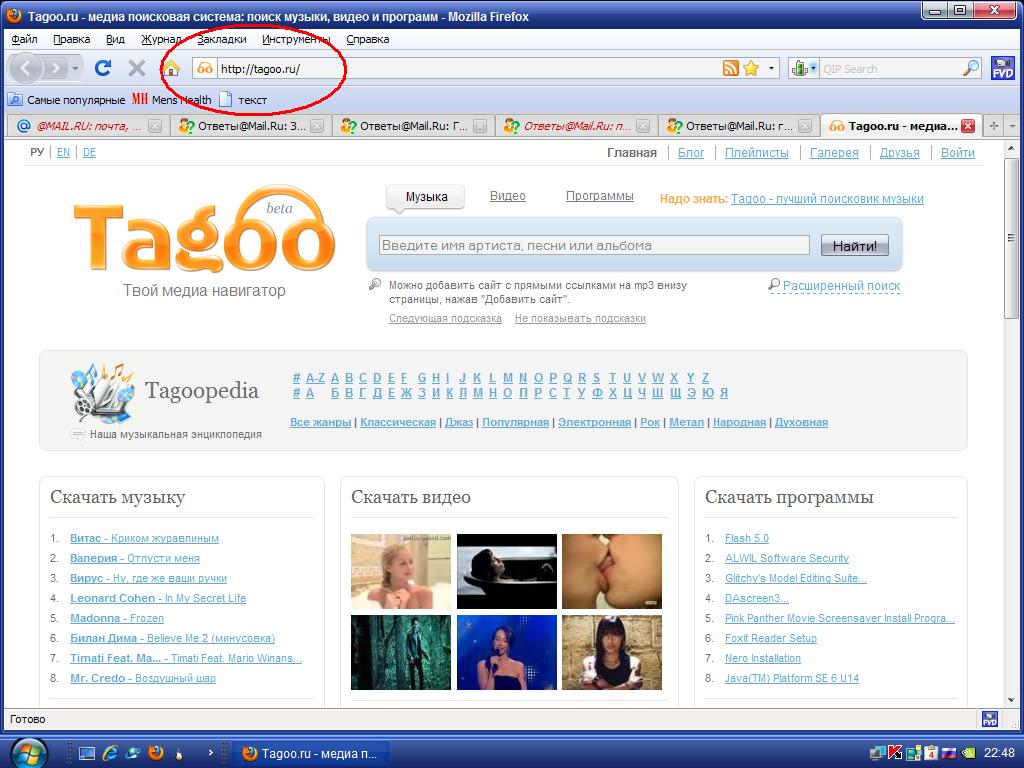Screen dimensions: 1024x768
Task: Click Следующая подсказка link
Action: [445, 318]
